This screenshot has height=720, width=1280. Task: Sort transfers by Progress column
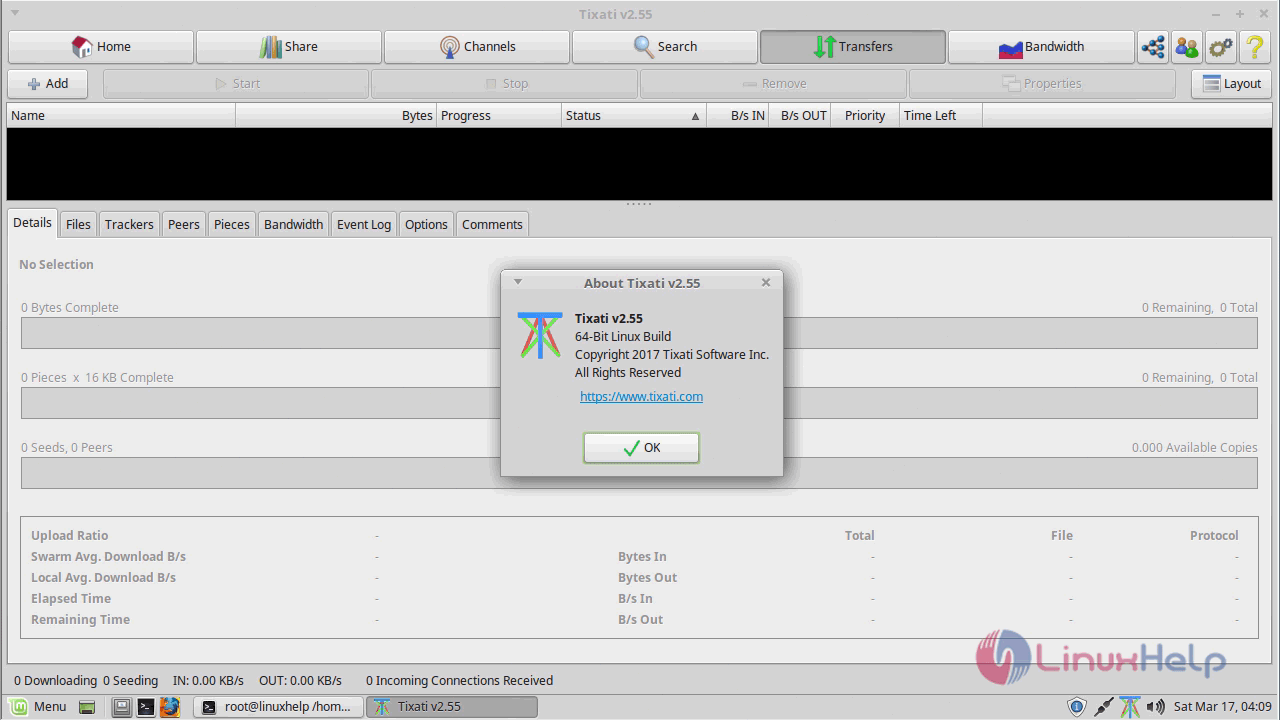[499, 116]
